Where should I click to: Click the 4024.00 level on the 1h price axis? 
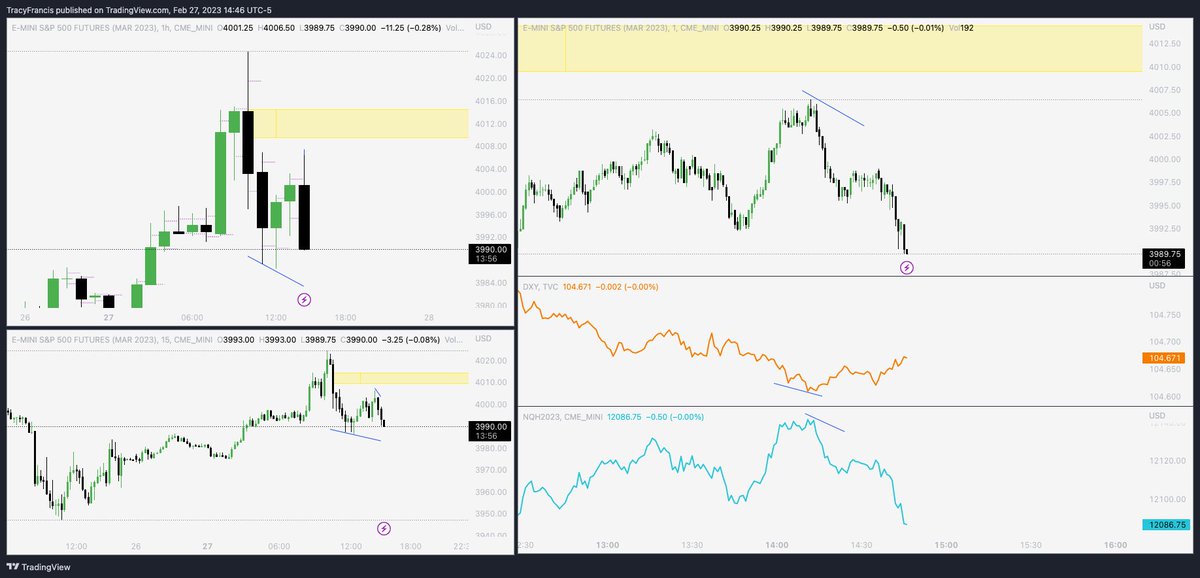490,55
